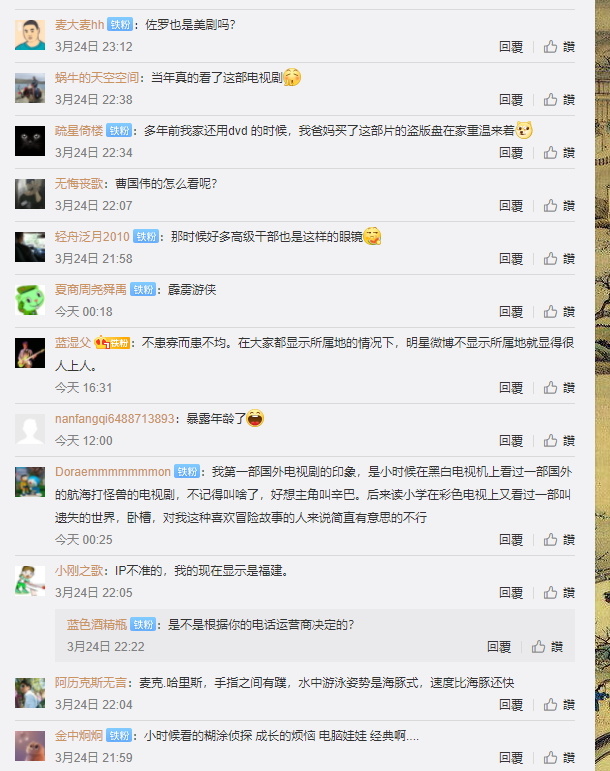Like 金中炯炯's comment at the bottom

559,758
